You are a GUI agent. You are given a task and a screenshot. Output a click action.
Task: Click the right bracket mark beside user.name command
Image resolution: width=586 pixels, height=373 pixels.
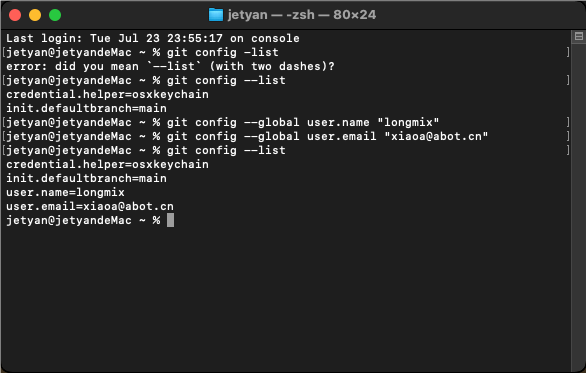coord(568,122)
